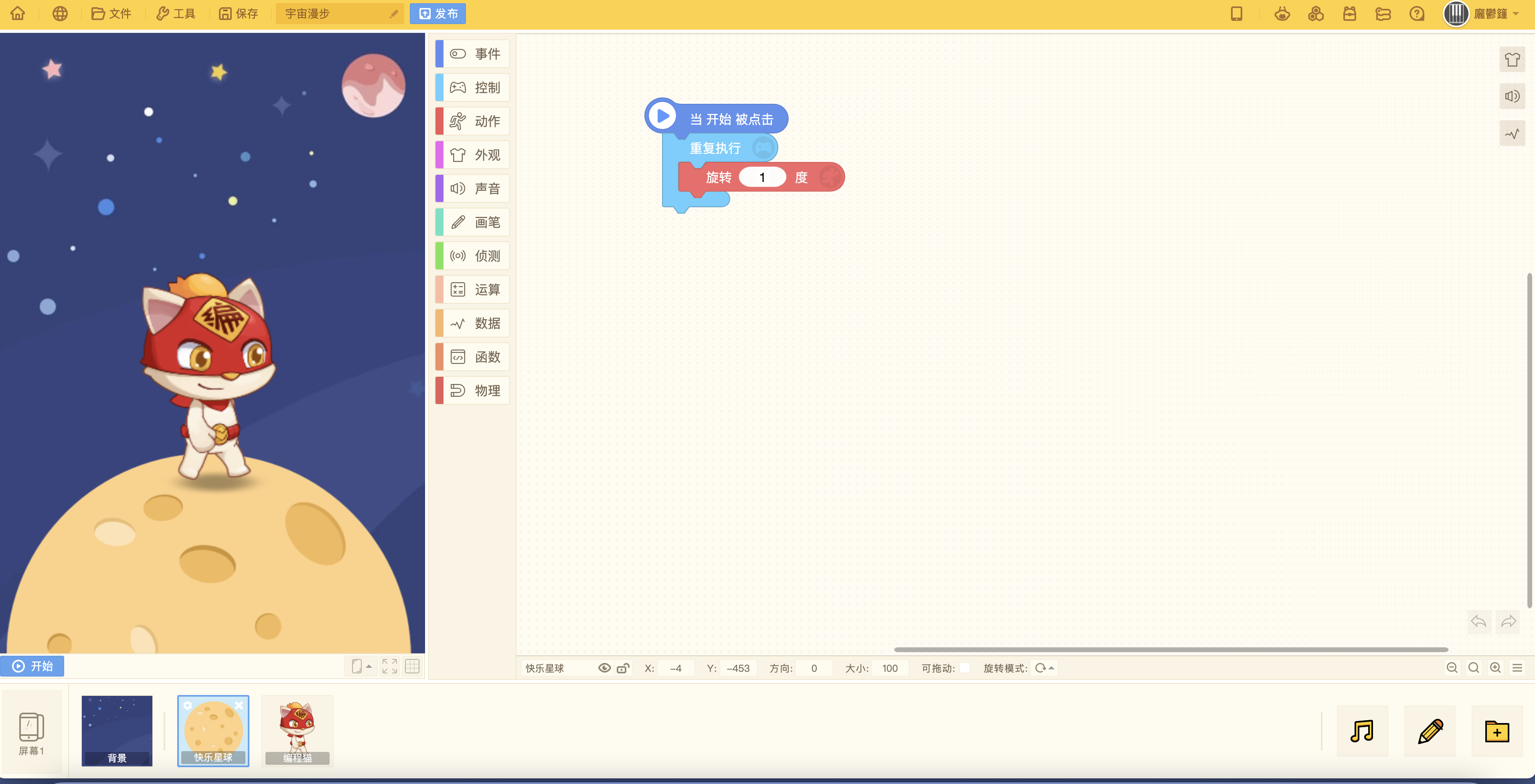The height and width of the screenshot is (784, 1535).
Task: Select the 运算 block category
Action: pyautogui.click(x=472, y=289)
